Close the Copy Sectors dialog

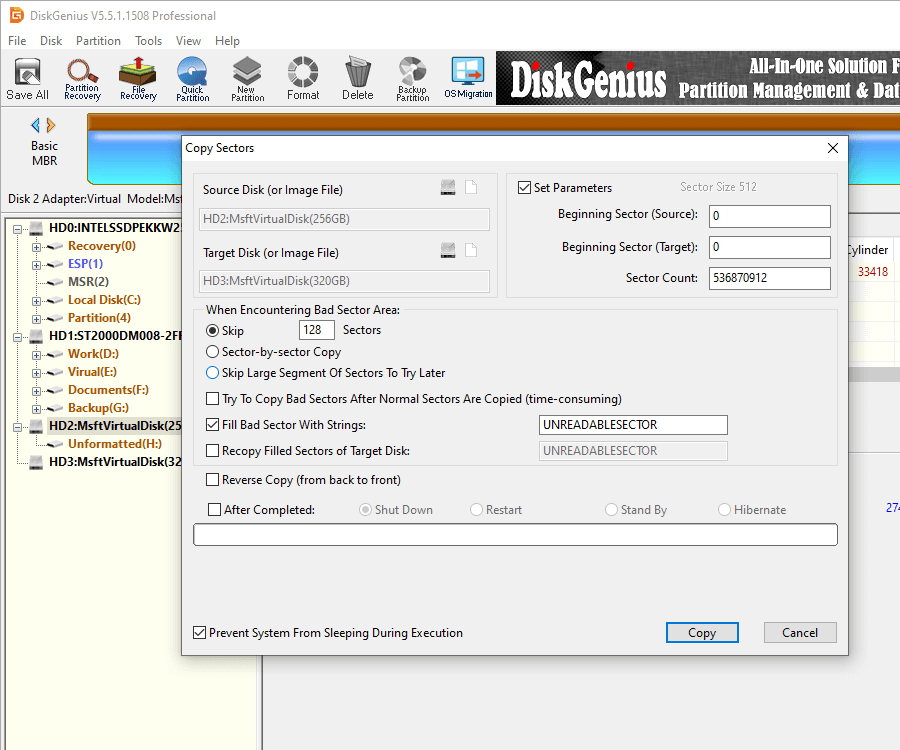click(833, 148)
